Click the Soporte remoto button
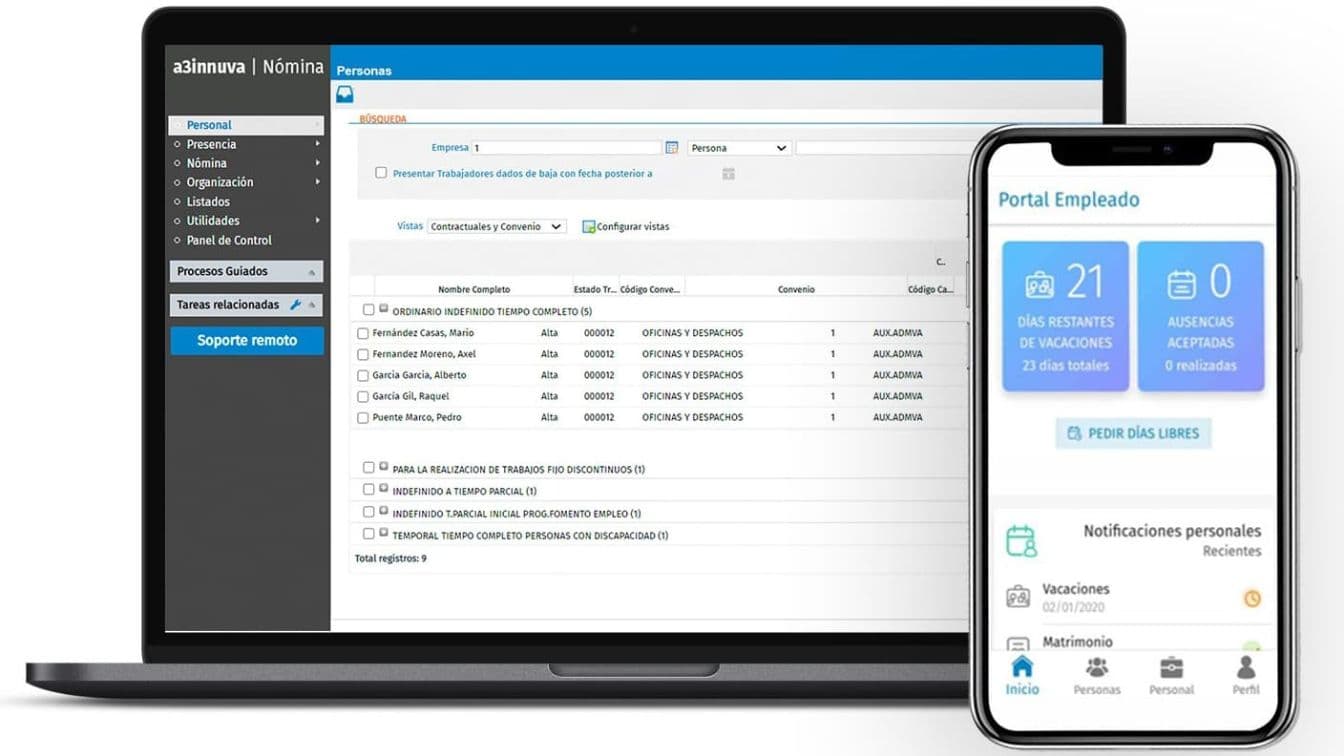The width and height of the screenshot is (1344, 756). click(x=246, y=340)
